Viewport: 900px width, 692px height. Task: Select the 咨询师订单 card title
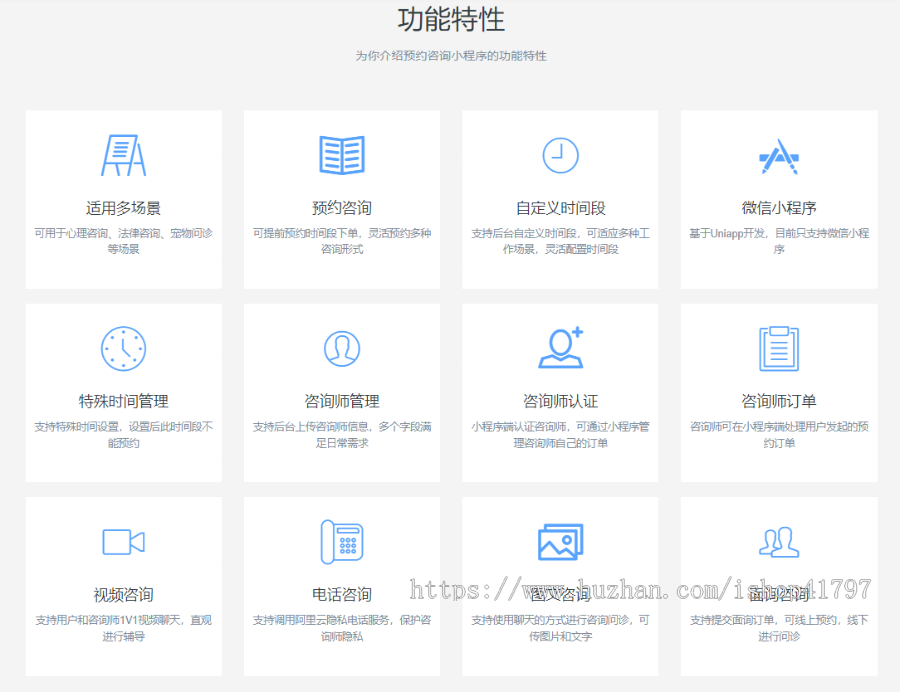point(779,402)
